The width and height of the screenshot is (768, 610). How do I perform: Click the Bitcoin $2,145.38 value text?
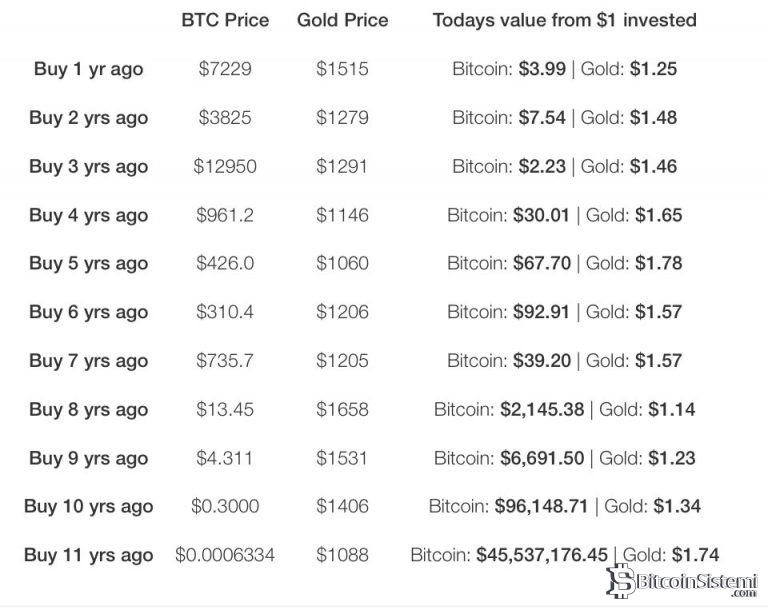click(x=509, y=410)
